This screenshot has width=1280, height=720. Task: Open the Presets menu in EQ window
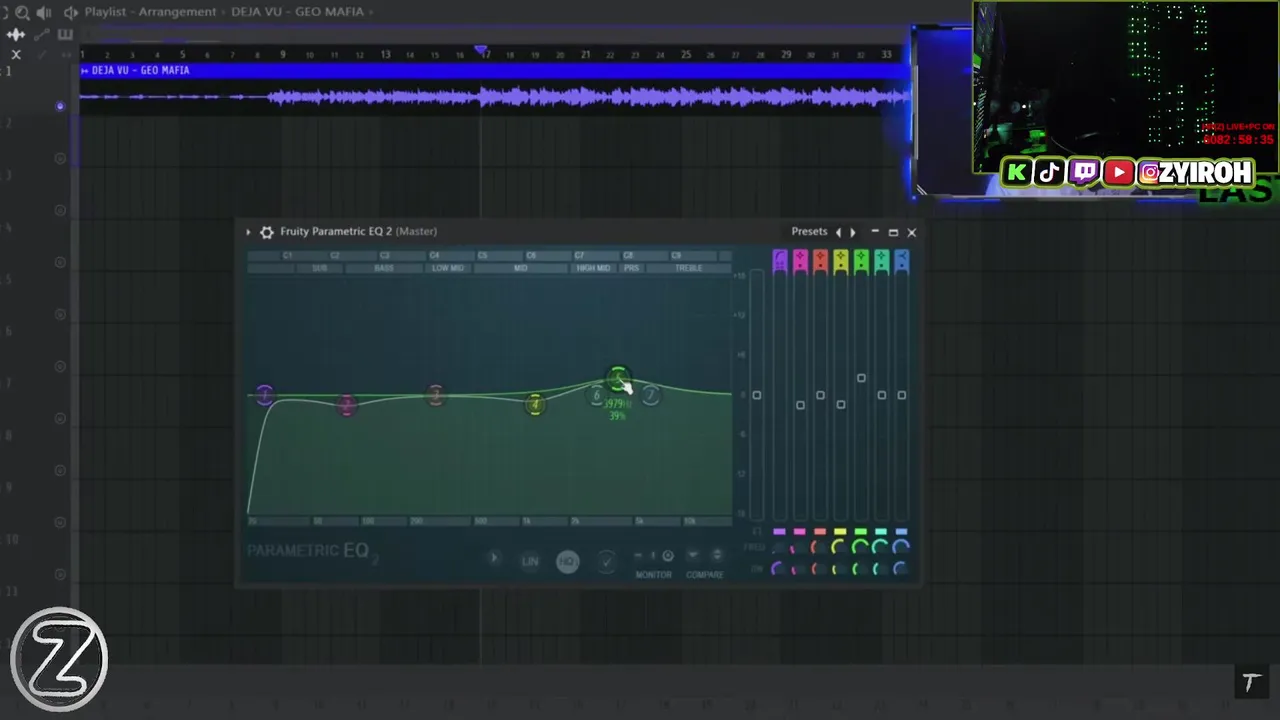tap(809, 231)
